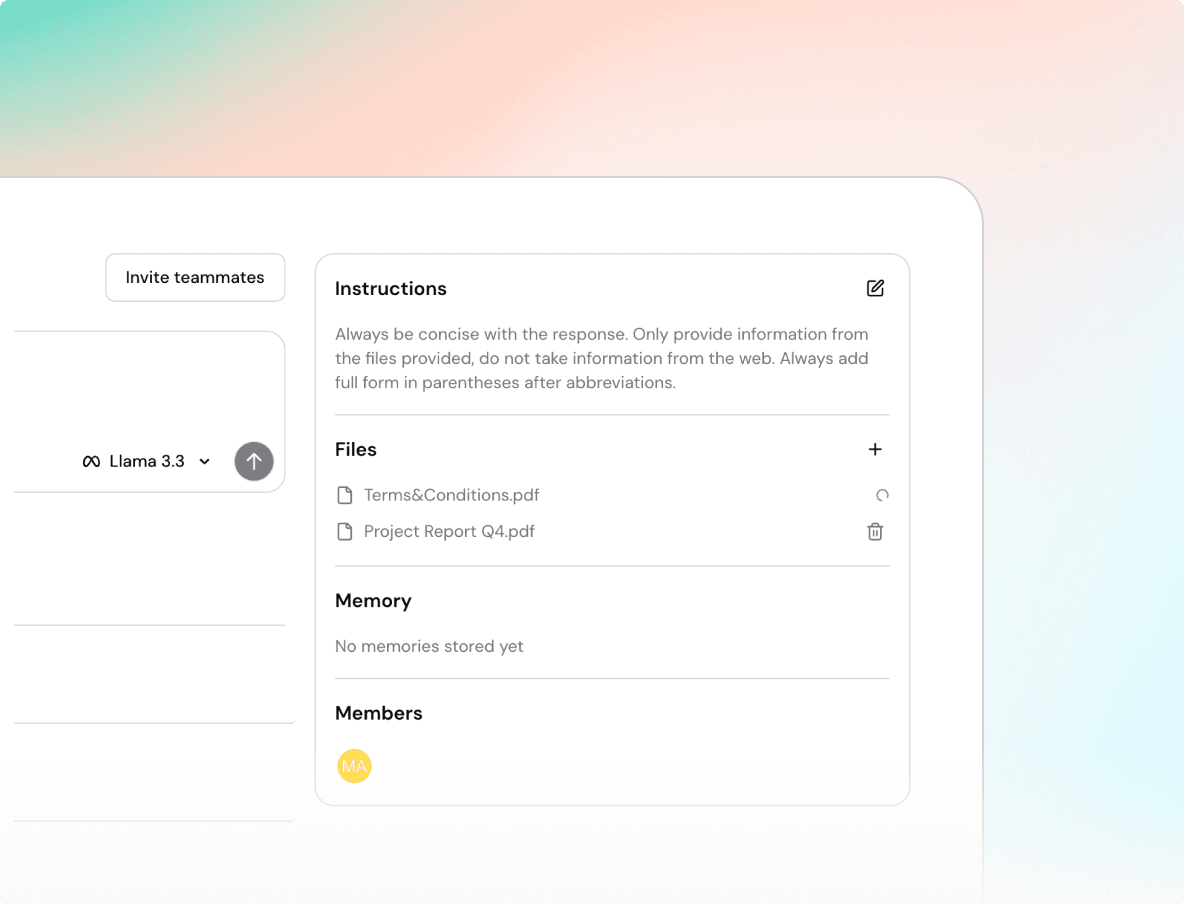Expand the chevron beside Llama 3.3
The image size is (1184, 904).
pyautogui.click(x=205, y=462)
